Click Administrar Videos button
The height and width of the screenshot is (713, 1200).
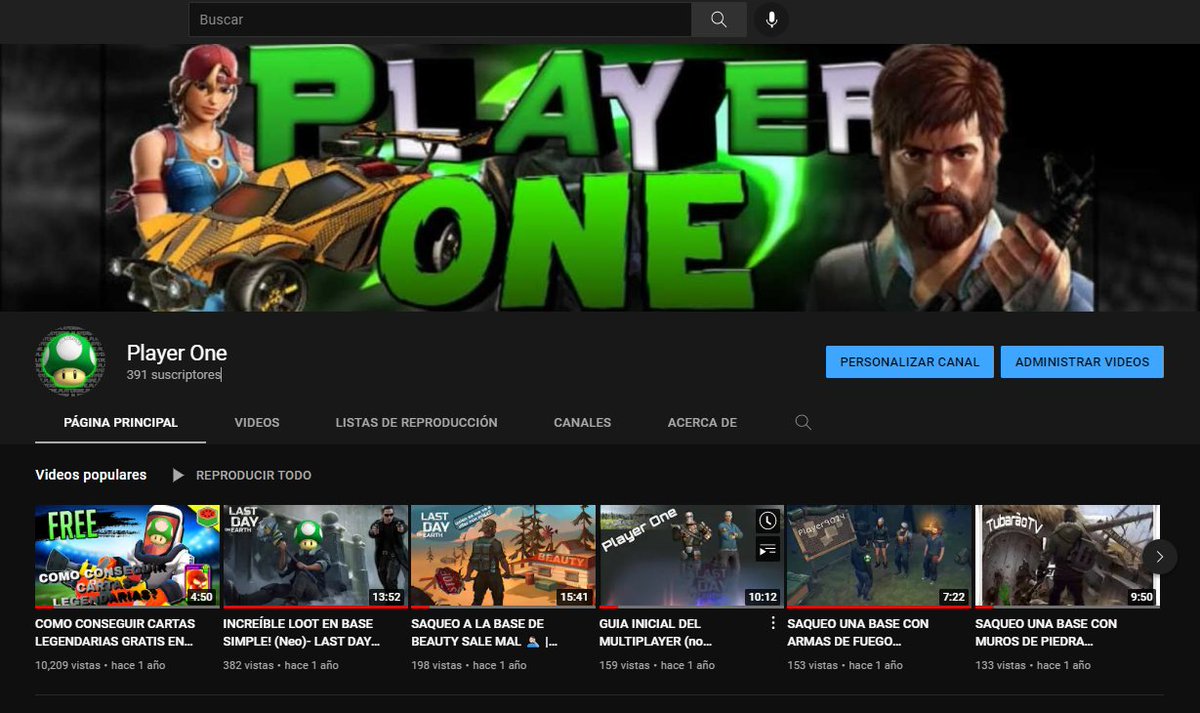coord(1082,362)
